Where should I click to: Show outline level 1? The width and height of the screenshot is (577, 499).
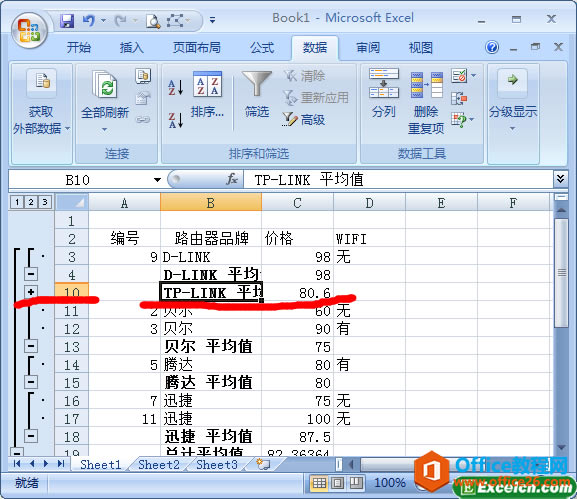click(x=17, y=202)
